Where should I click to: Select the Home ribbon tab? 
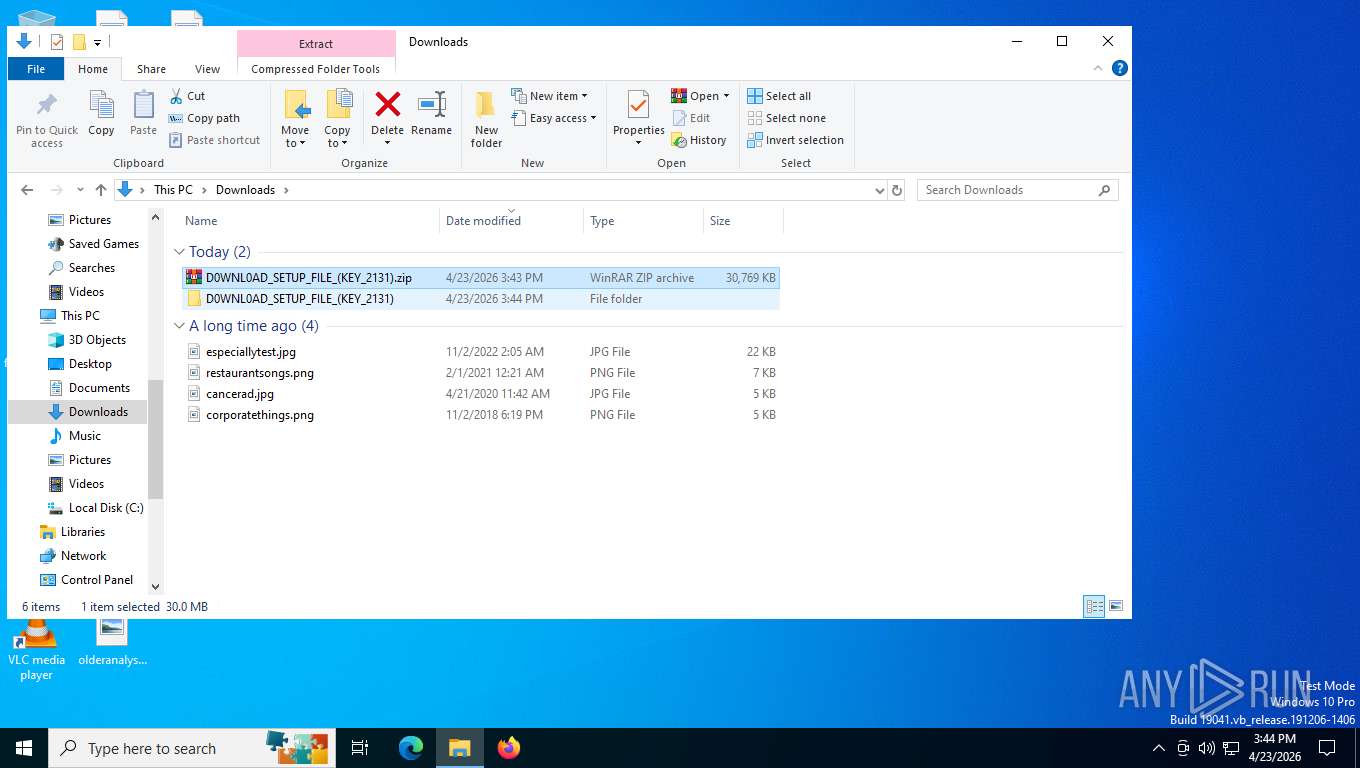[93, 69]
